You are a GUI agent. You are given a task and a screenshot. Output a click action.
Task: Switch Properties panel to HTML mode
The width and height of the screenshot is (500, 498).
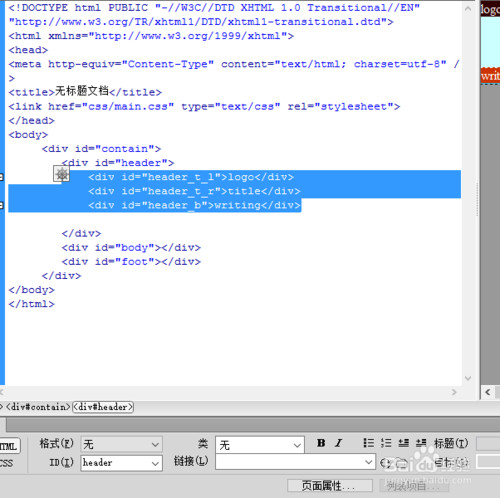click(x=10, y=446)
